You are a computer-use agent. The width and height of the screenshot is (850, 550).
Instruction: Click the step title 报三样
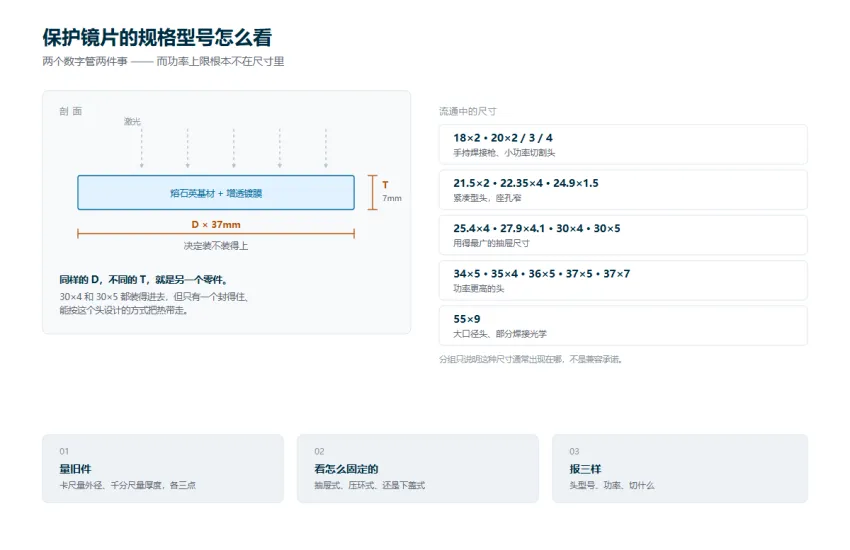coord(585,469)
